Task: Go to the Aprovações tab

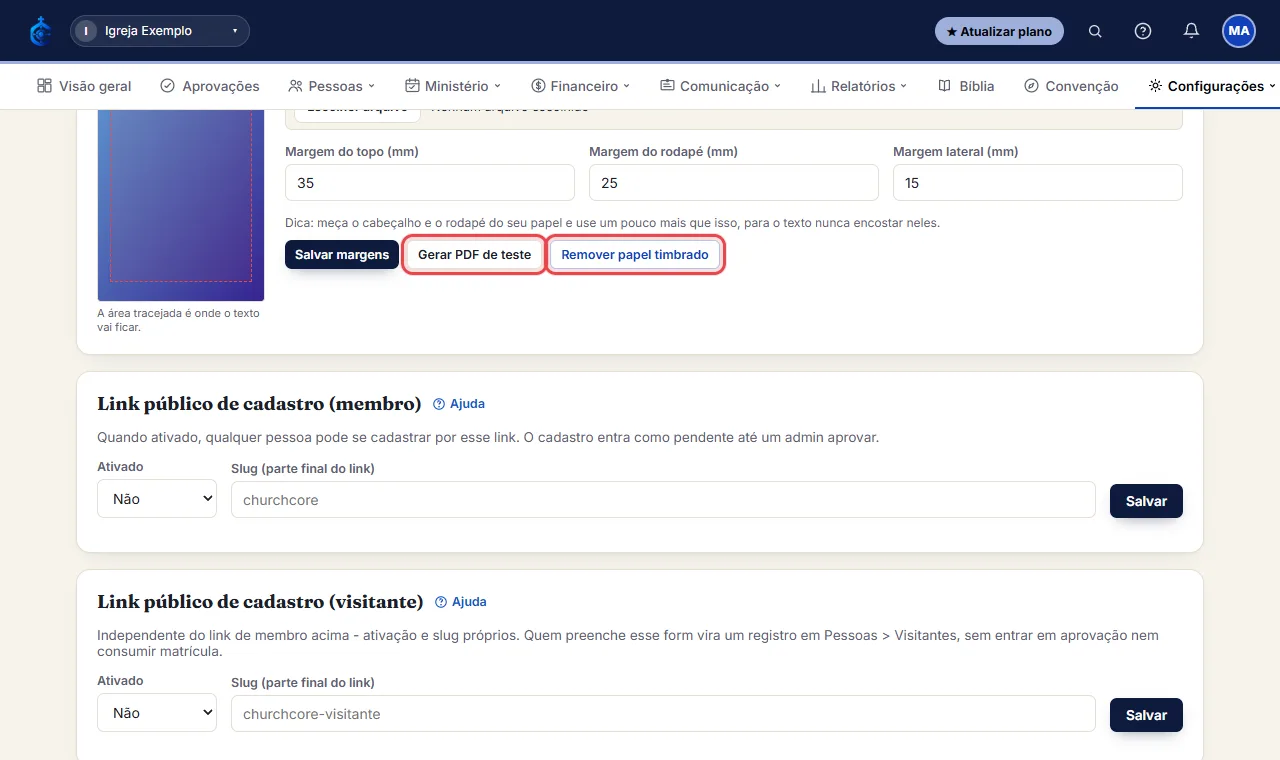Action: [210, 86]
